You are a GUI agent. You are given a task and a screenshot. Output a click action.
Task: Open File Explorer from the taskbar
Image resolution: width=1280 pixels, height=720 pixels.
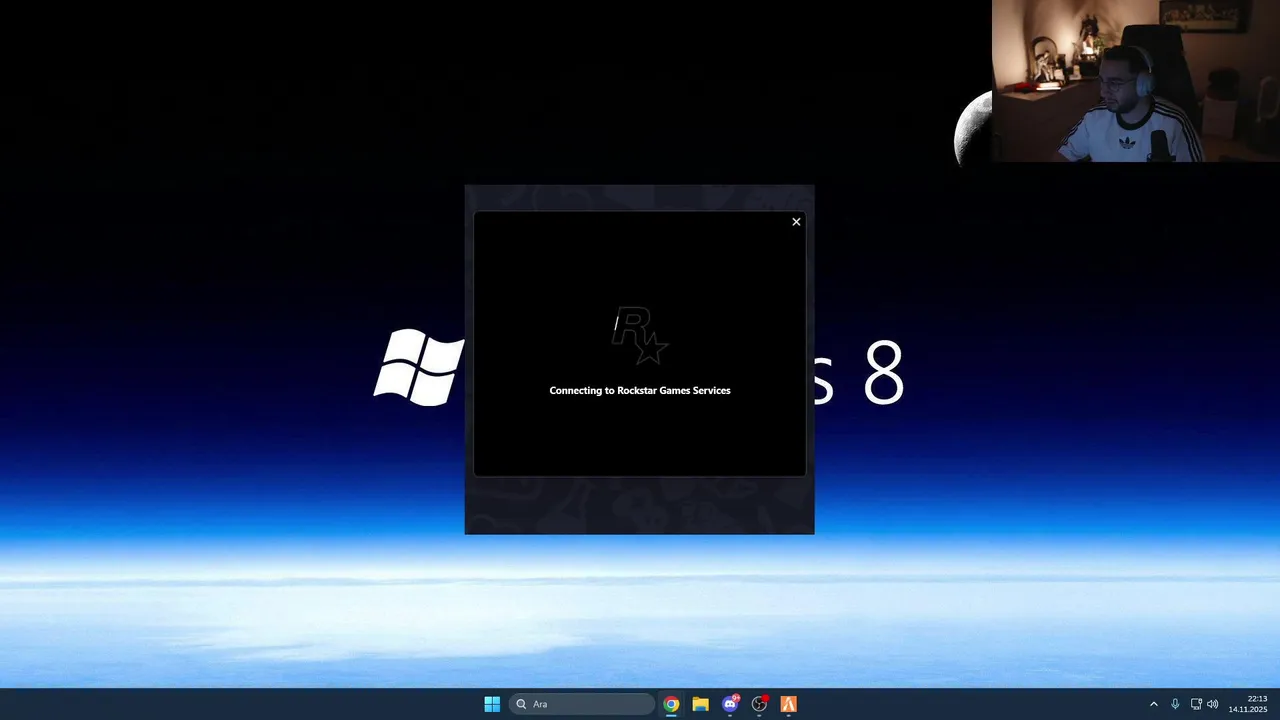[700, 704]
